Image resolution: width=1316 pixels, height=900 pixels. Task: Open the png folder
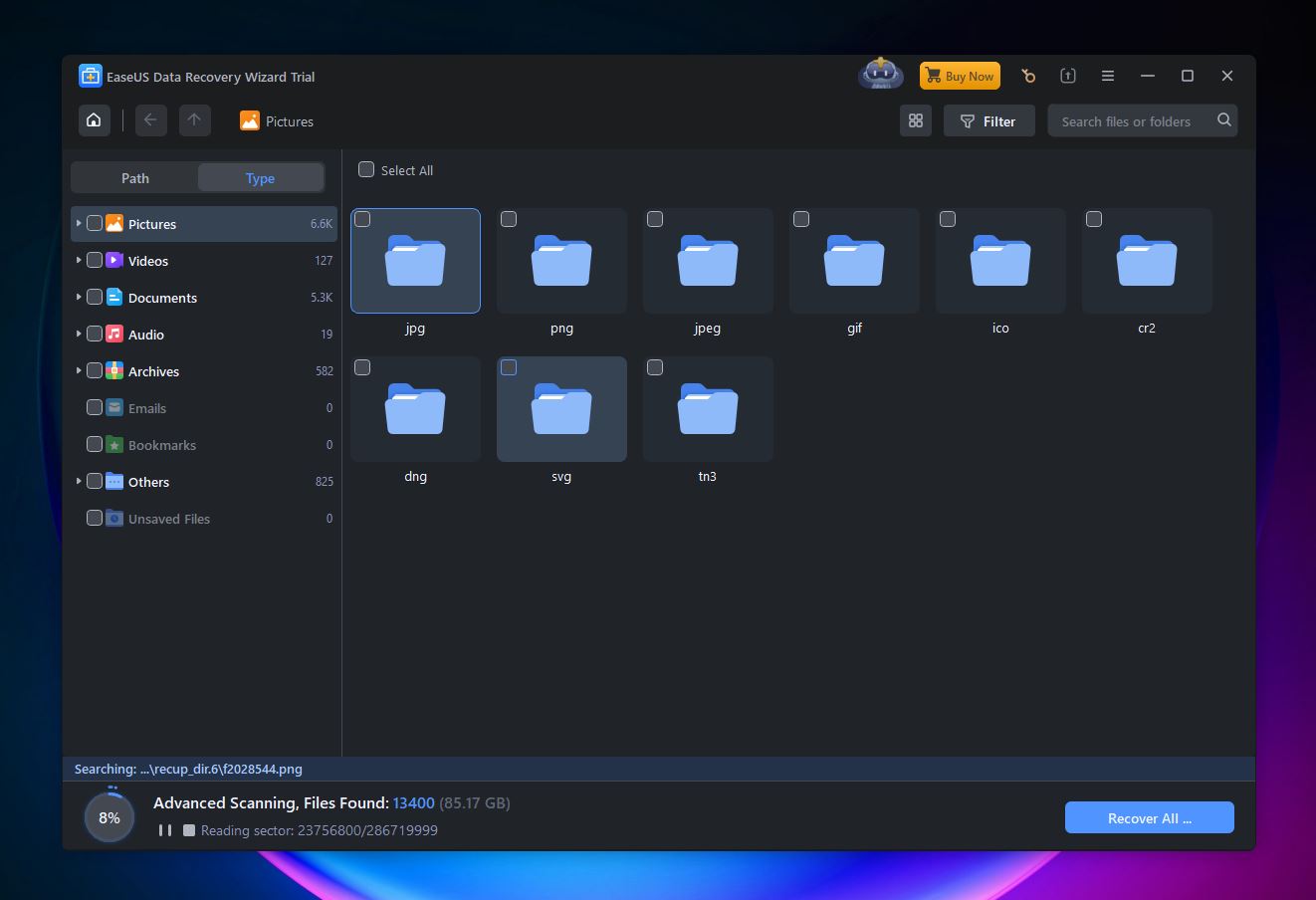pyautogui.click(x=561, y=261)
